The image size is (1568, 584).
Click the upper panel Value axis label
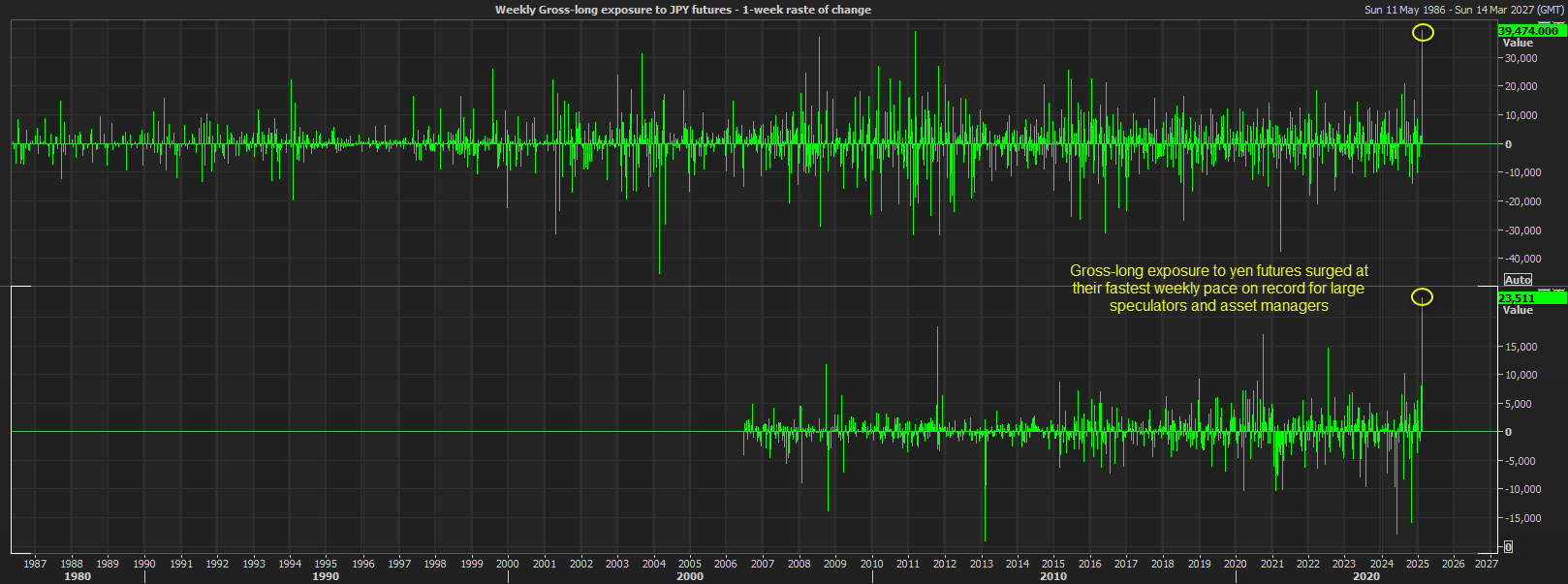[1518, 44]
